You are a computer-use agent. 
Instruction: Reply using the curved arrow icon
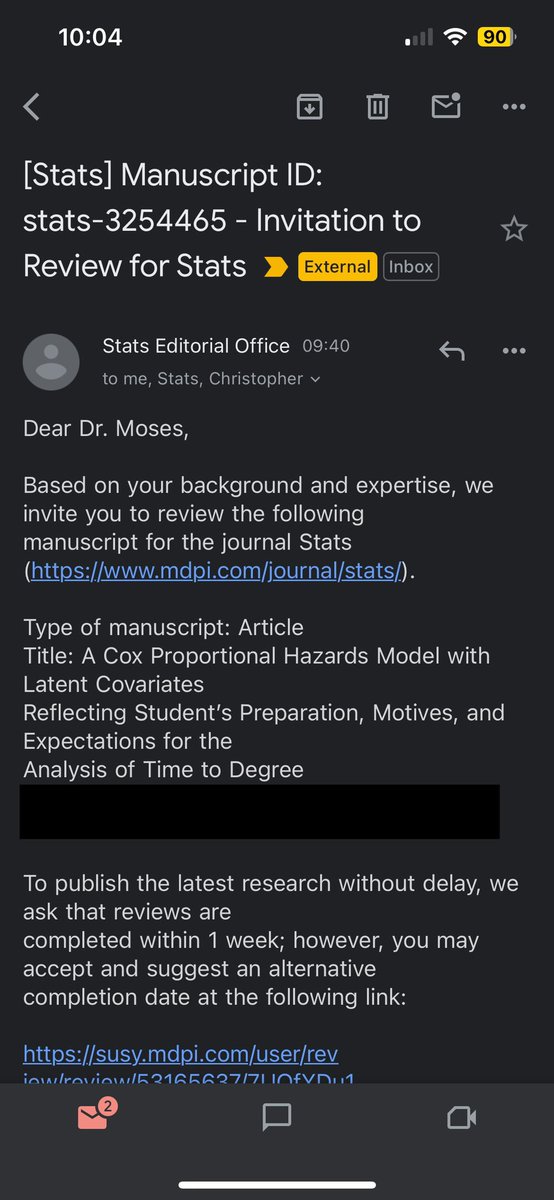(x=452, y=351)
